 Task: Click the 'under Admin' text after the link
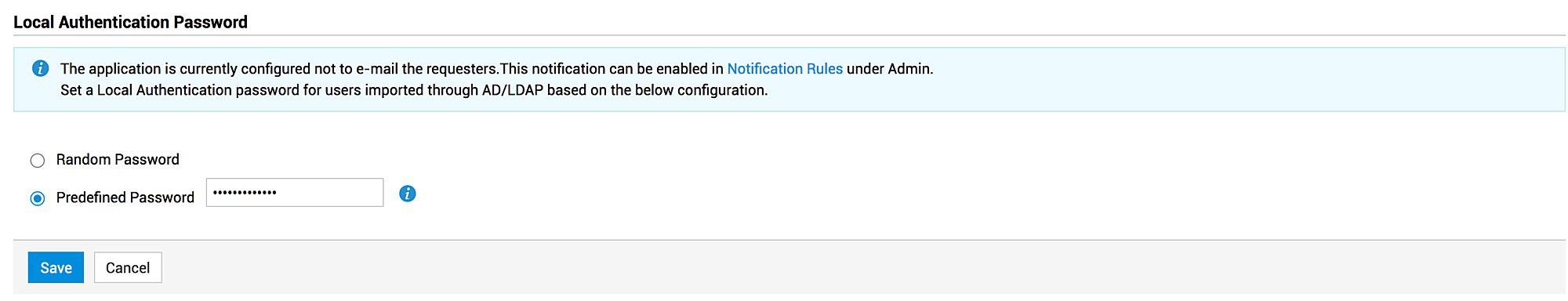890,69
